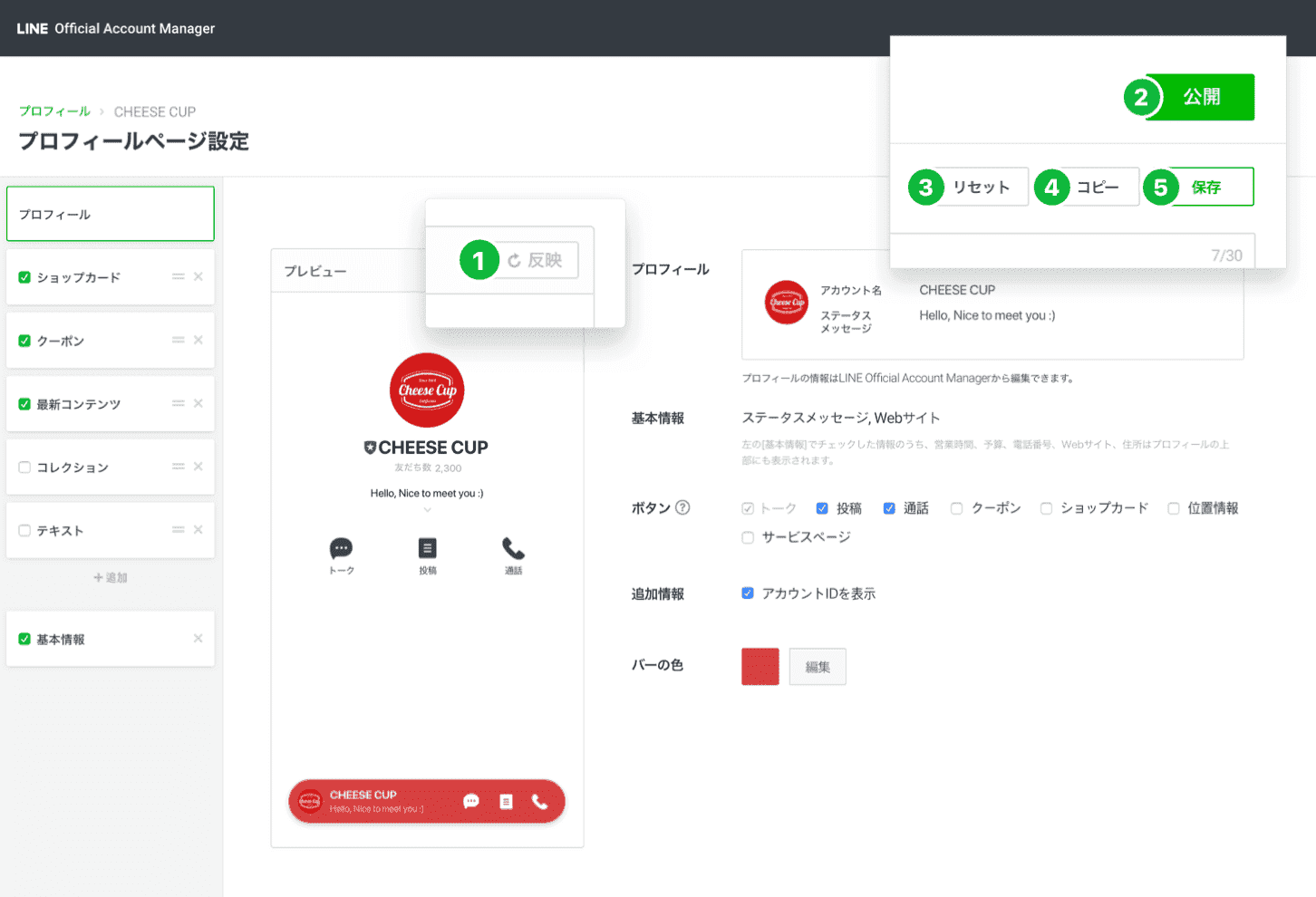Click the chat icon in the red bottom bar

point(471,801)
